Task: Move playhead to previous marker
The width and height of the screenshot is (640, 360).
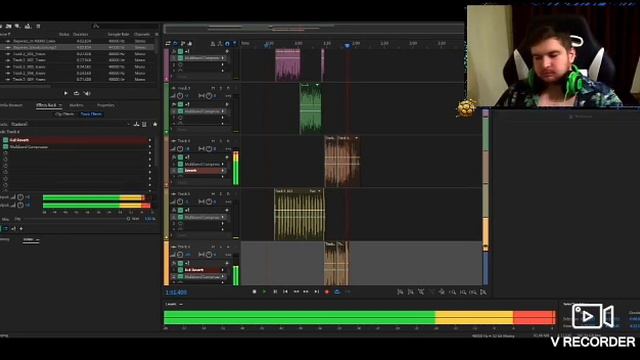Action: (285, 292)
